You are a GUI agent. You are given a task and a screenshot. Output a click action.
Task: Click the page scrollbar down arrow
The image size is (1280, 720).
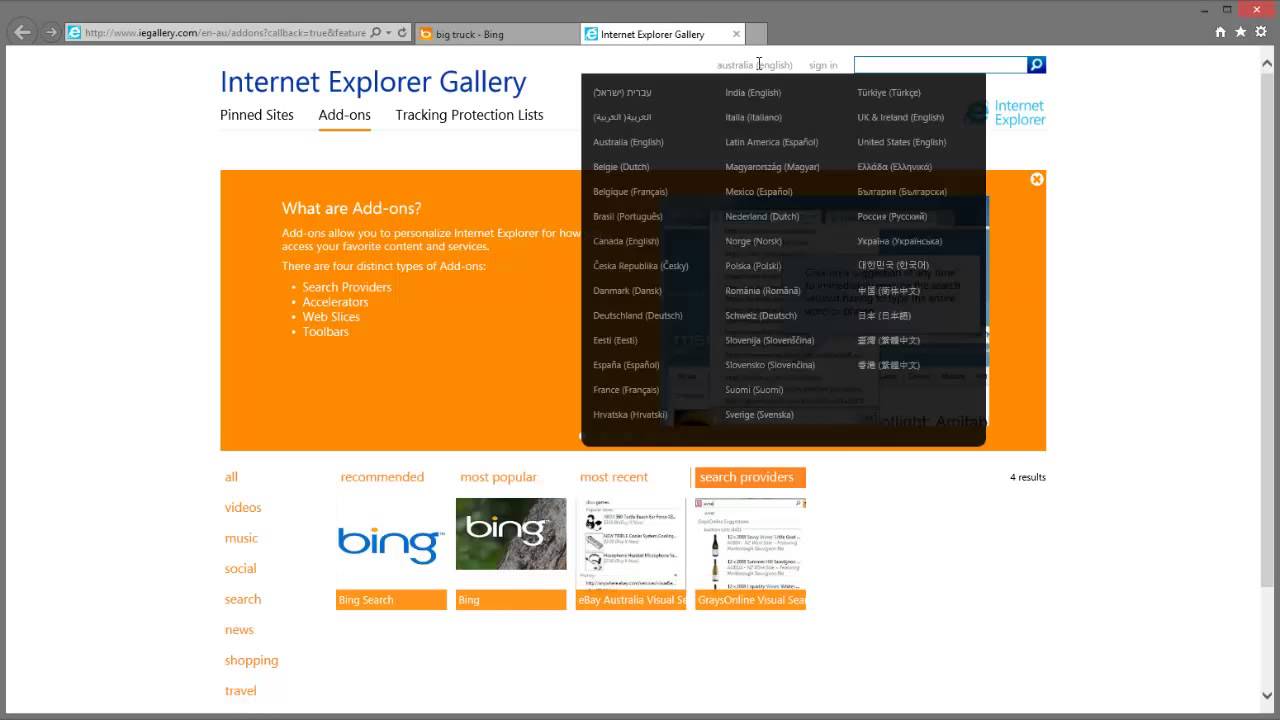(1268, 696)
